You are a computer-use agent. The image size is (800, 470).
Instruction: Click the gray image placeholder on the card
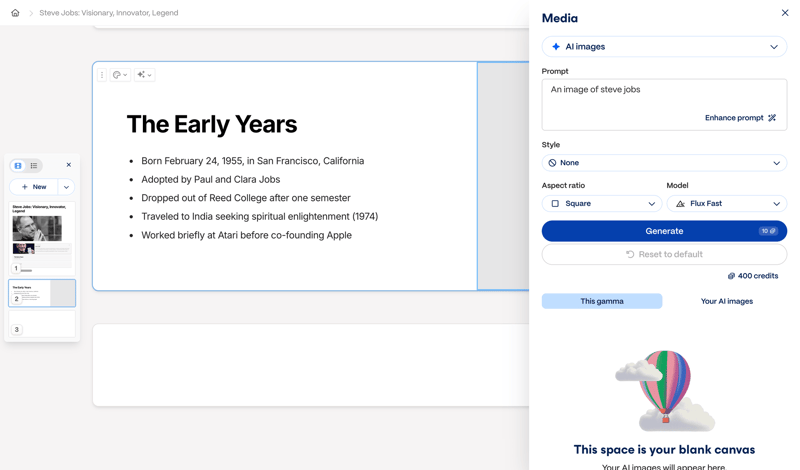click(503, 176)
